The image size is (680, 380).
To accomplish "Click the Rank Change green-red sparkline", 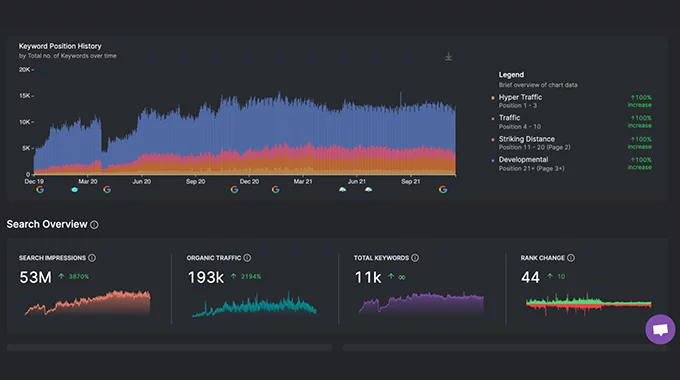I will (x=588, y=304).
